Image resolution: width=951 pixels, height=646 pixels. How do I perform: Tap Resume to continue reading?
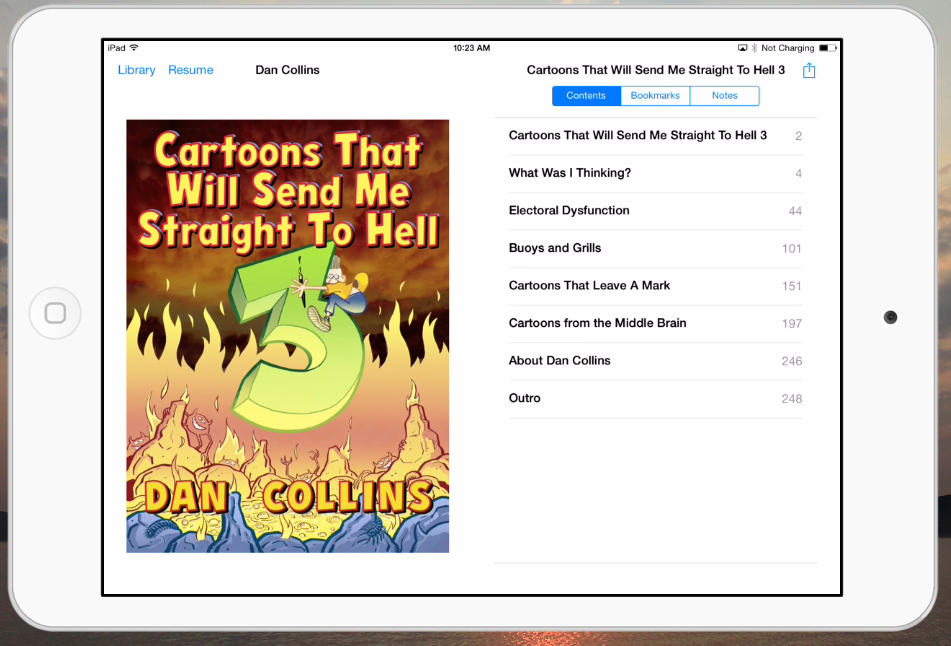pos(190,70)
